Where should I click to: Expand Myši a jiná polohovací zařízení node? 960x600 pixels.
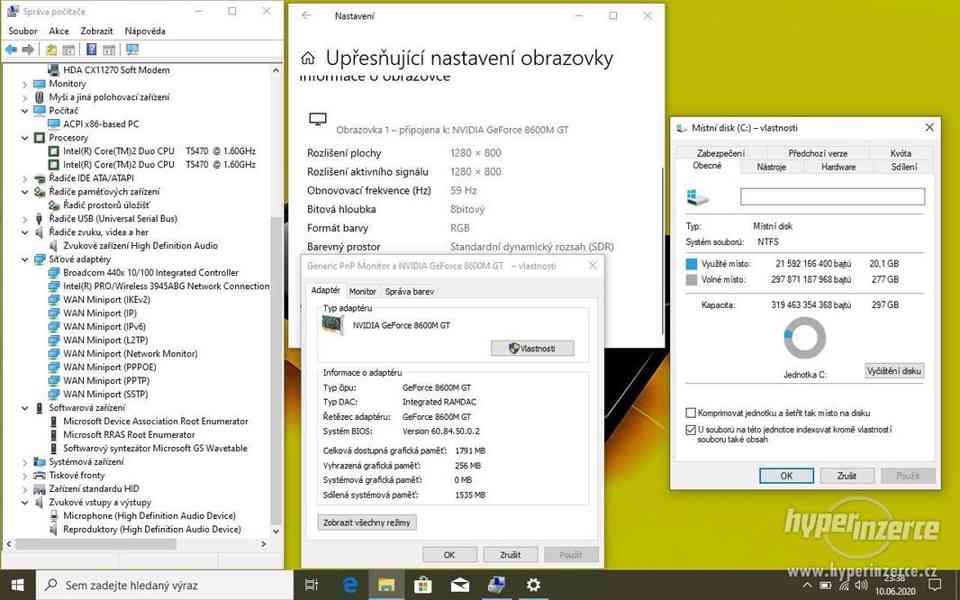coord(25,97)
